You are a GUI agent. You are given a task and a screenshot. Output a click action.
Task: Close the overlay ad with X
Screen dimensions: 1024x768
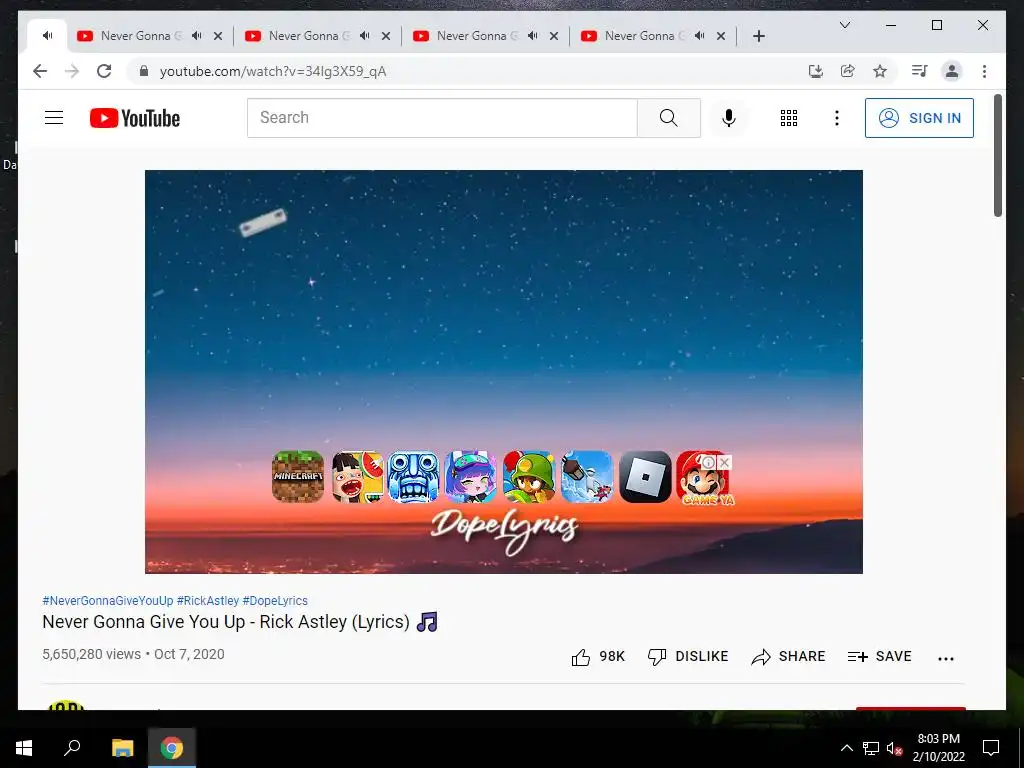(724, 462)
